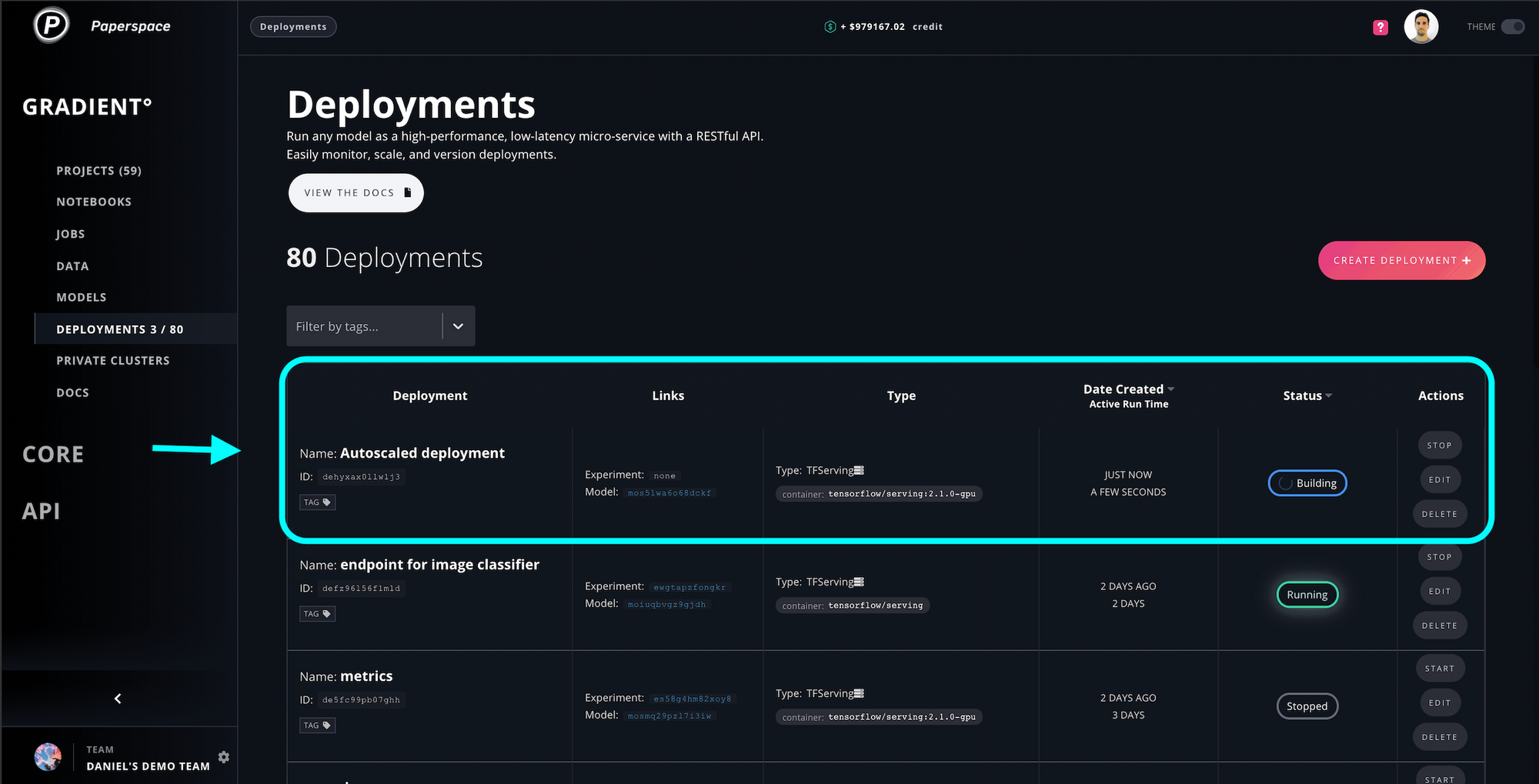
Task: Open model link mos51wa6o68dckf
Action: (x=669, y=493)
